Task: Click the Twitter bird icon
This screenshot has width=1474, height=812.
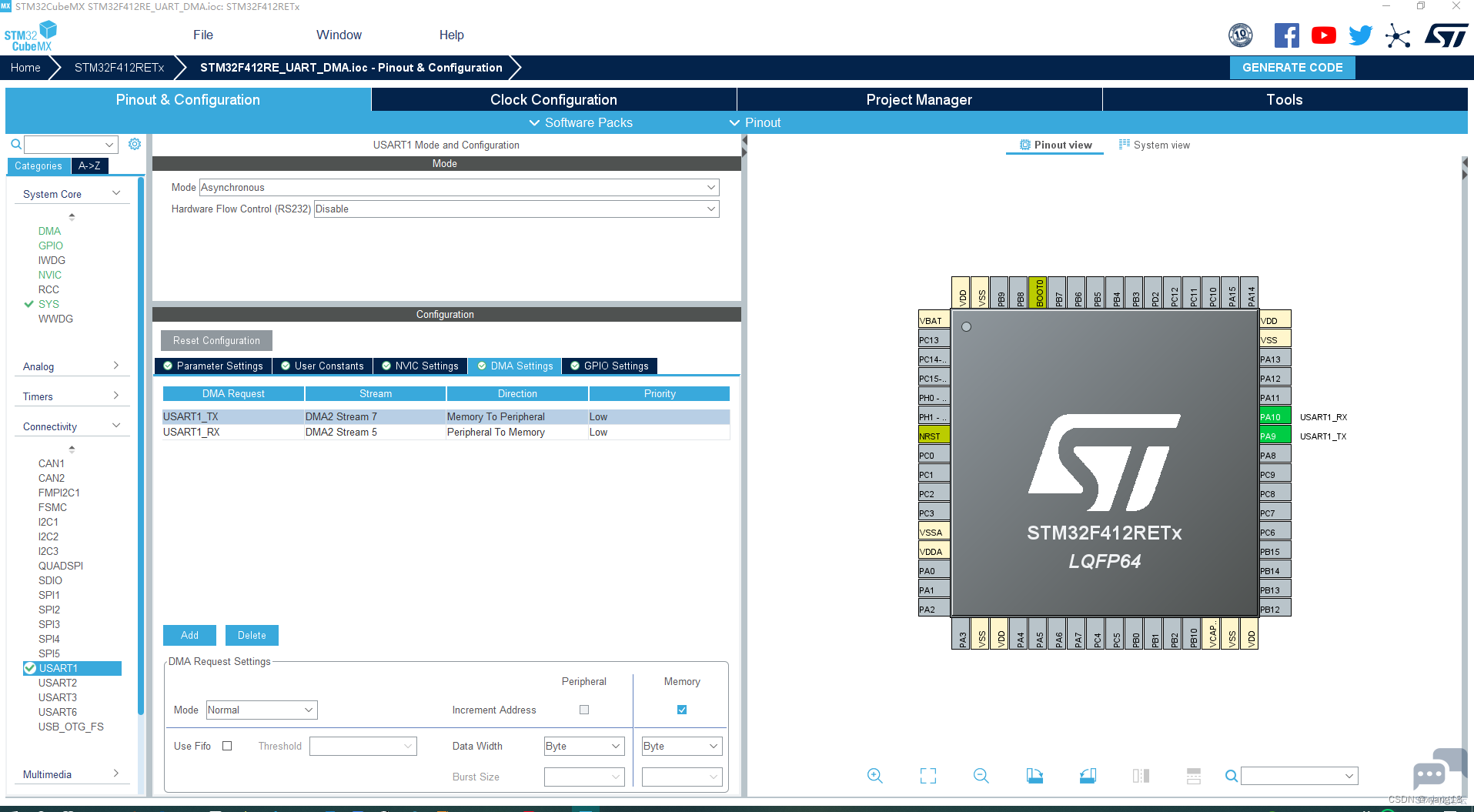Action: click(1361, 35)
